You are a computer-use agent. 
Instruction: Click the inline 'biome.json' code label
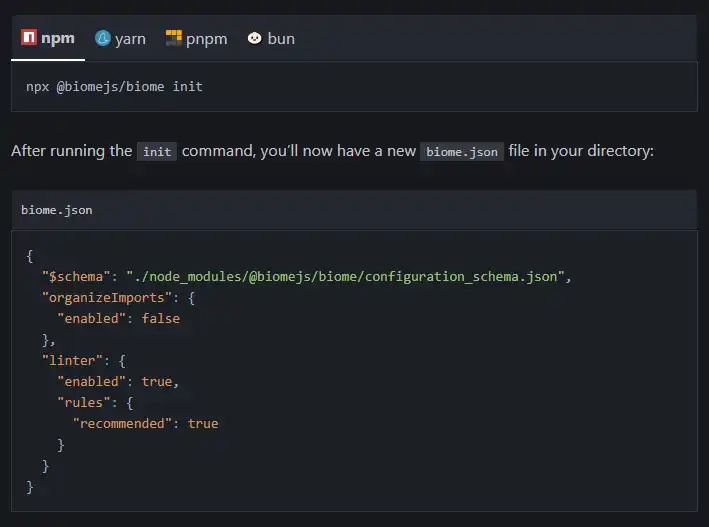[x=462, y=152]
